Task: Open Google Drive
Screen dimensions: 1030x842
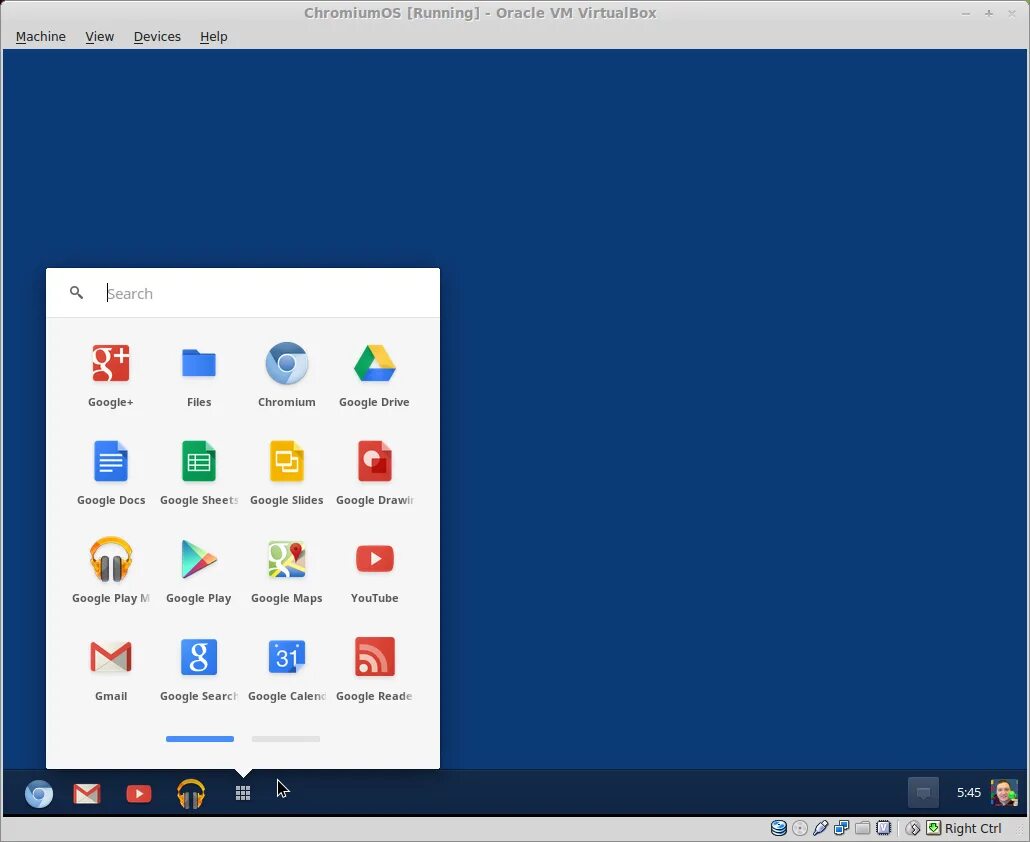Action: 374,363
